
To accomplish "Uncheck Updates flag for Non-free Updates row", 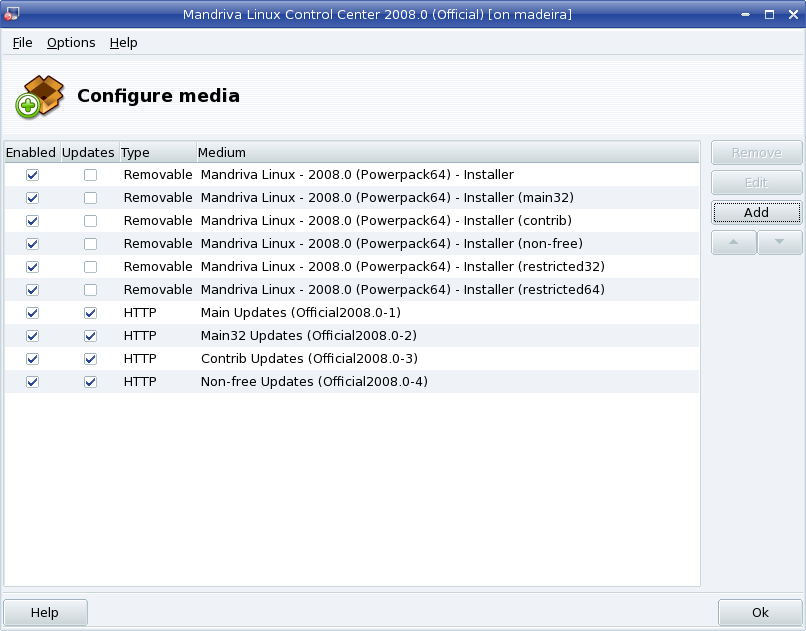I will click(90, 382).
